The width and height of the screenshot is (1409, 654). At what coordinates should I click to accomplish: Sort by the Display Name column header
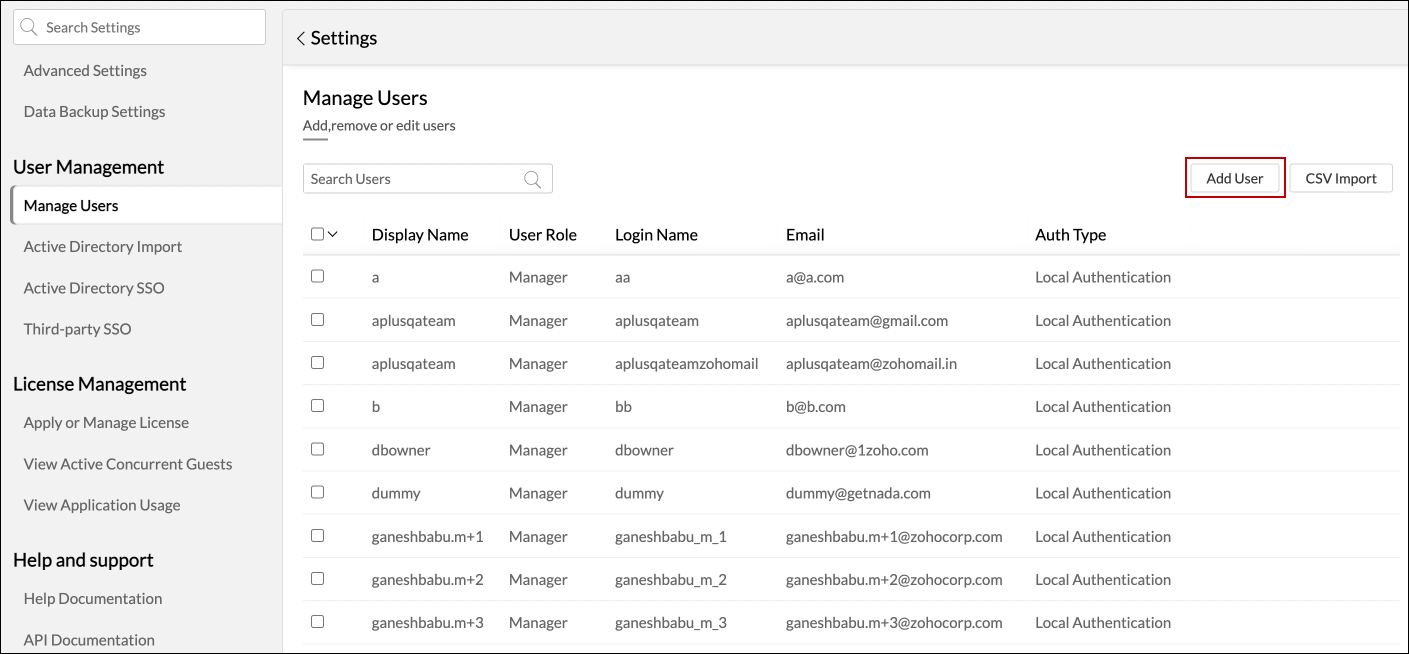[420, 235]
